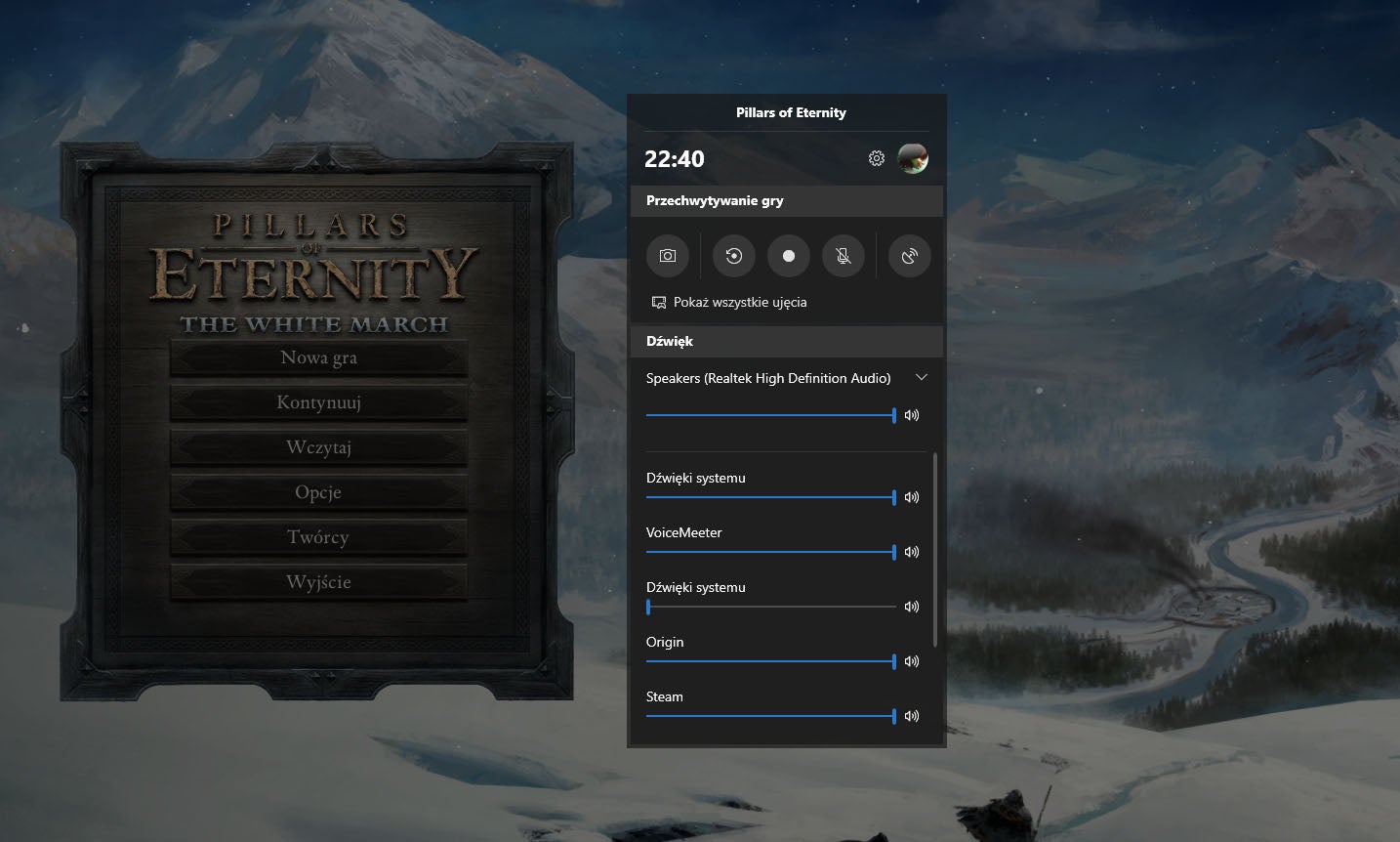Click the Steam label
The height and width of the screenshot is (842, 1400).
point(664,696)
